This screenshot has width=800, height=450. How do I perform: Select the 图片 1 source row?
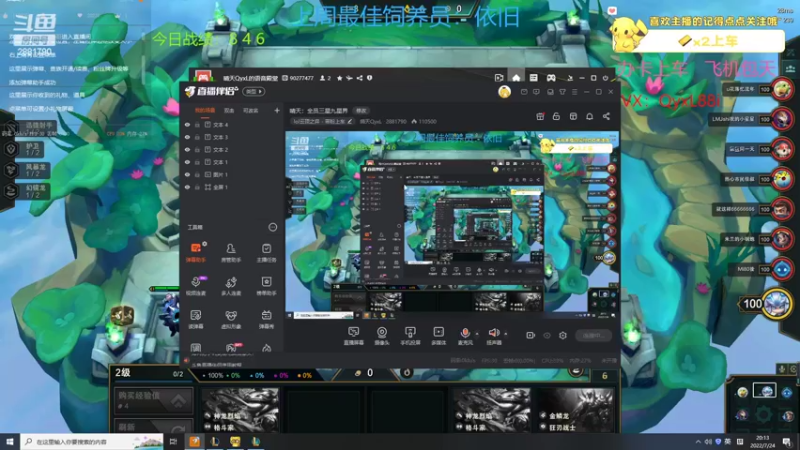232,174
